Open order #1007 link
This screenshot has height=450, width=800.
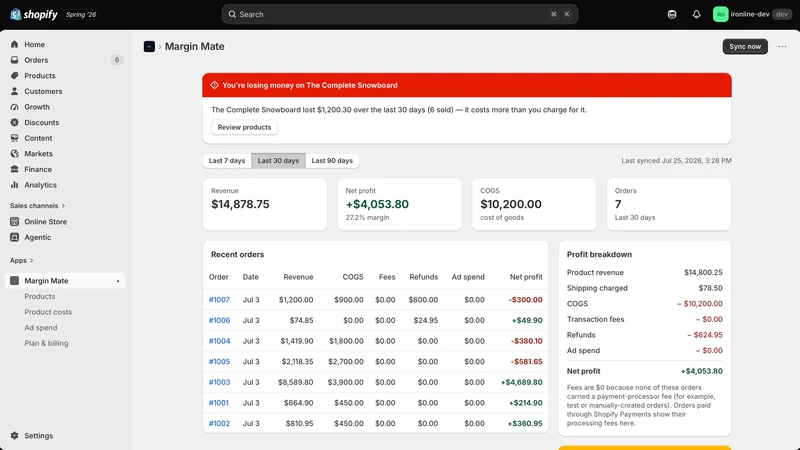(219, 299)
